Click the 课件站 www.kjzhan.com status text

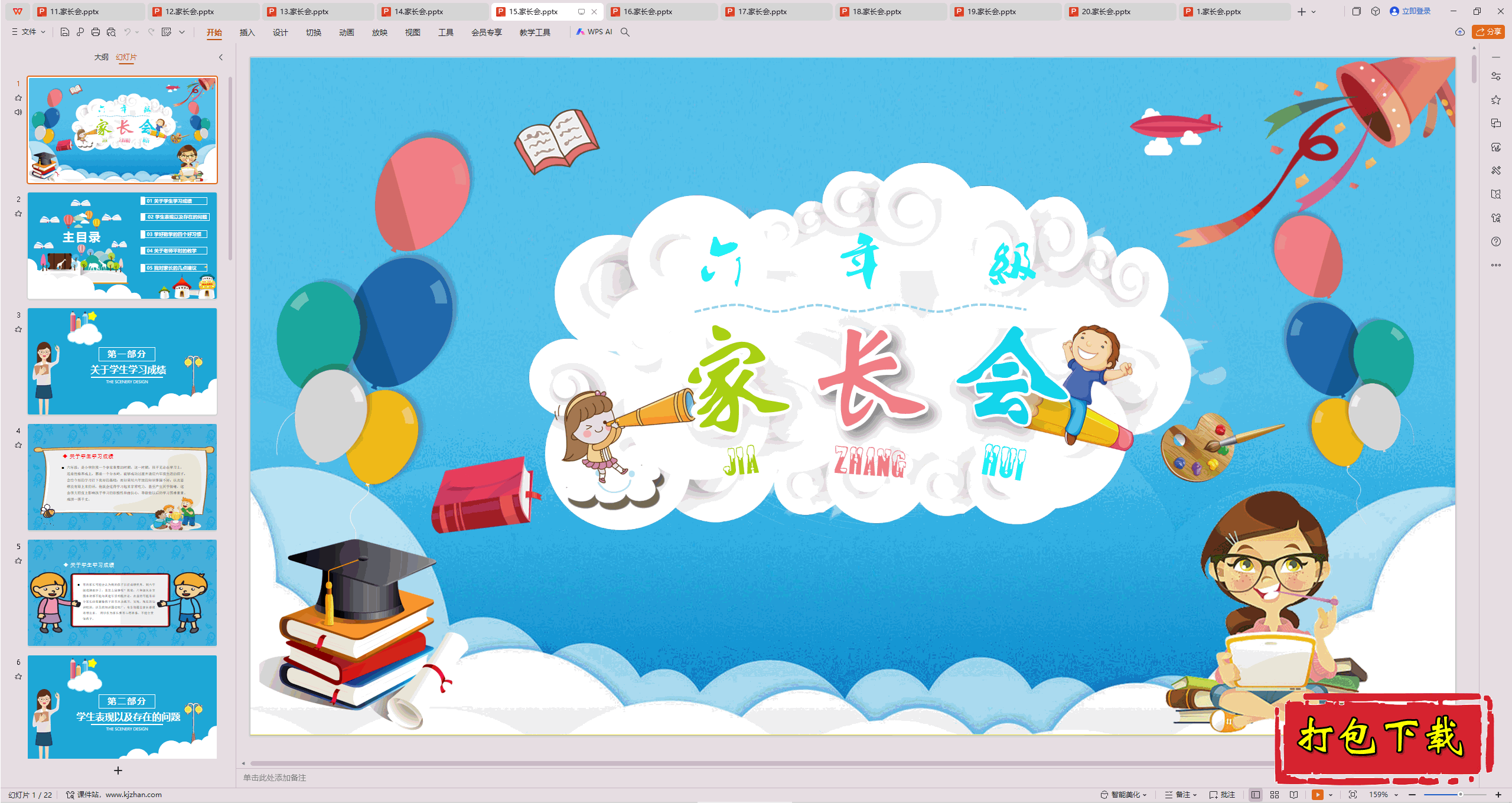click(x=114, y=795)
